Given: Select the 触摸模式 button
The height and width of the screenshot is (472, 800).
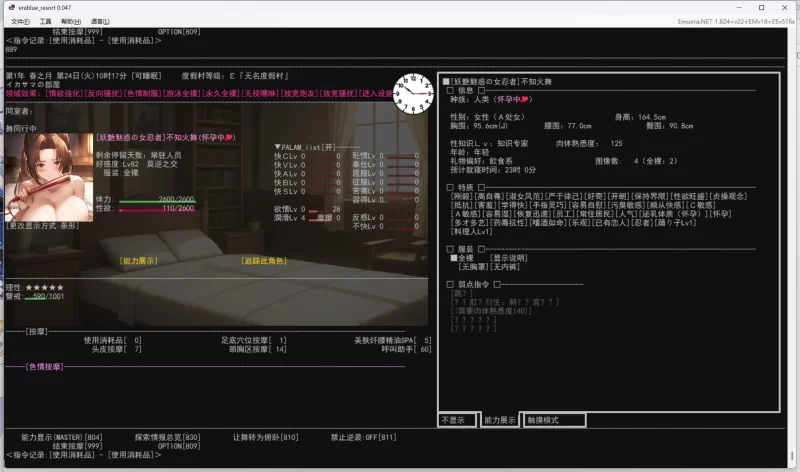Looking at the screenshot, I should (554, 420).
